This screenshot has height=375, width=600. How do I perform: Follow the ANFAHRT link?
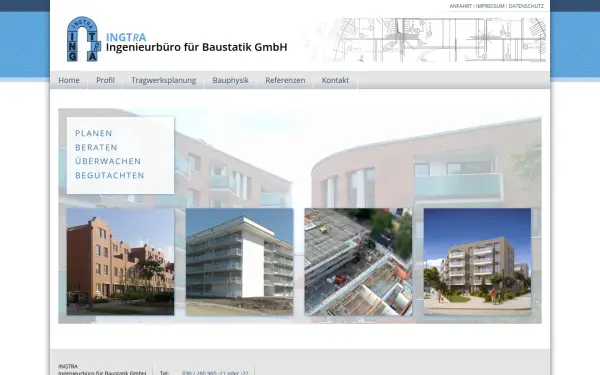coord(460,6)
